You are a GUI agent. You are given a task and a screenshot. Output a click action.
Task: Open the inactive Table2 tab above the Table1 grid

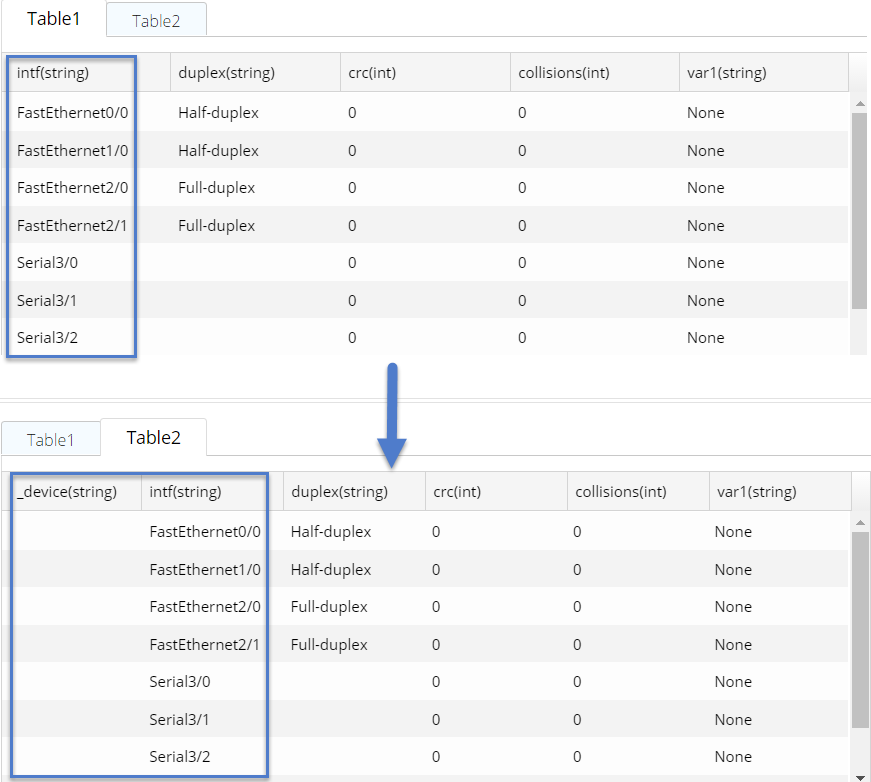click(156, 21)
